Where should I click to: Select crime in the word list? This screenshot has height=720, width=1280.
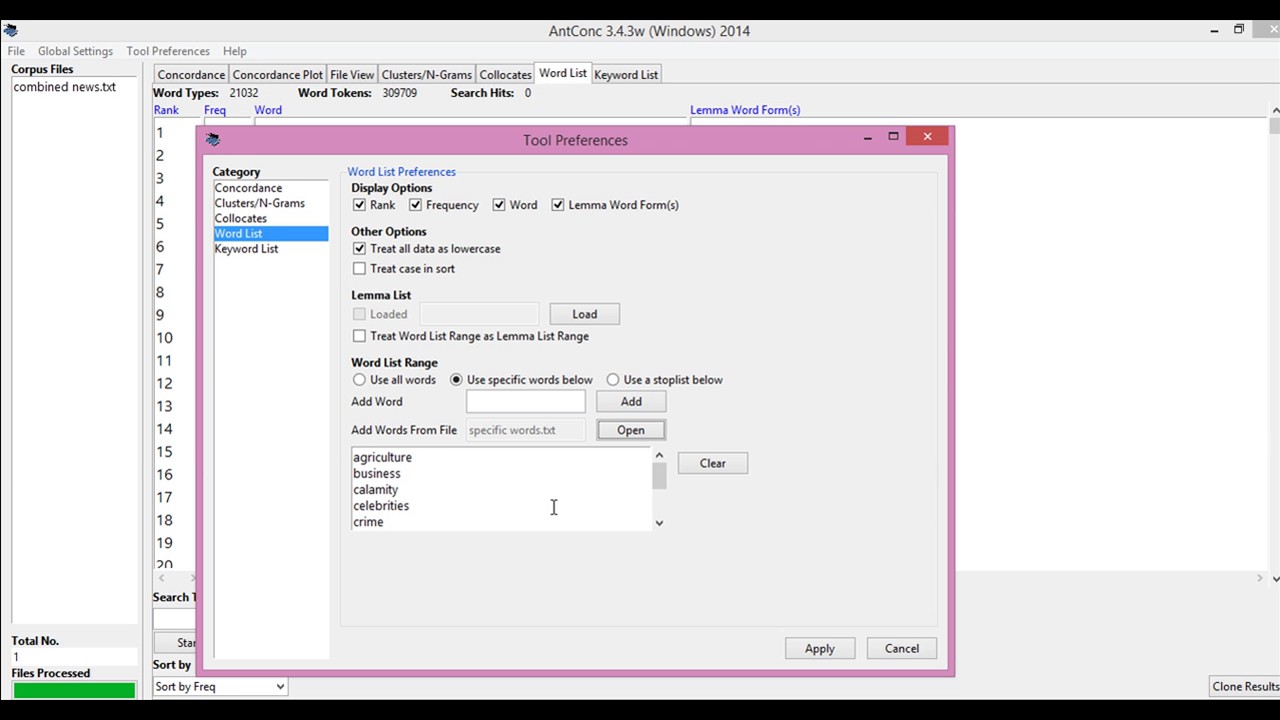point(368,521)
